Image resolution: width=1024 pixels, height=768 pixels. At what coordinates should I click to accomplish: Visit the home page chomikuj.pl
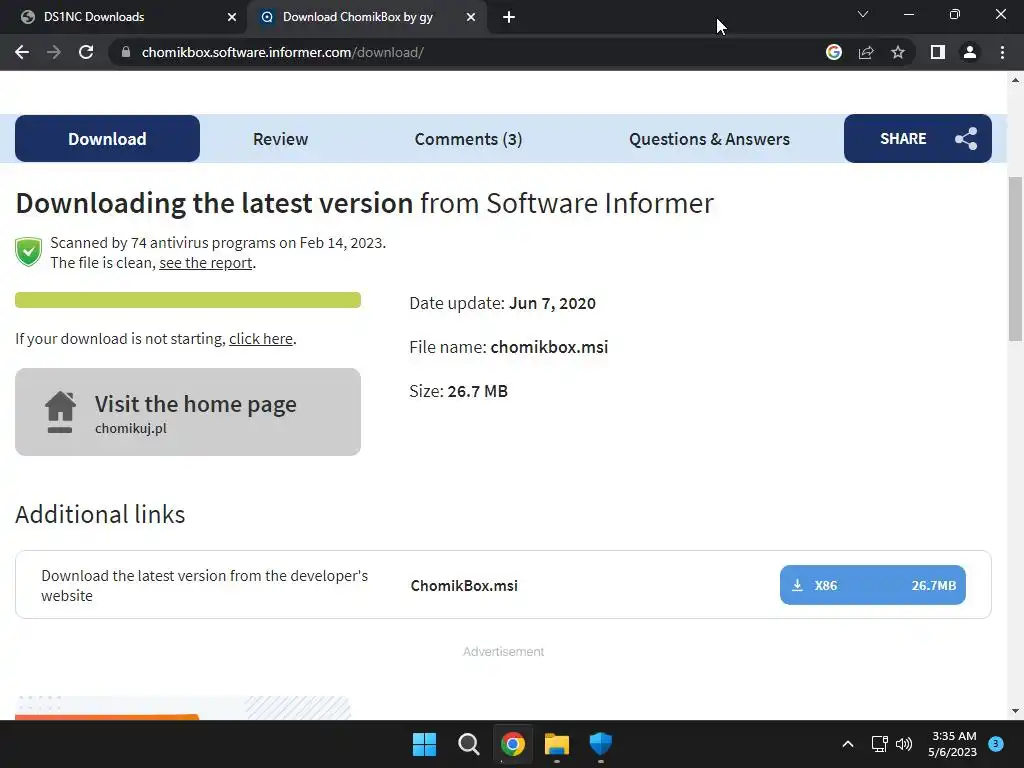coord(188,412)
